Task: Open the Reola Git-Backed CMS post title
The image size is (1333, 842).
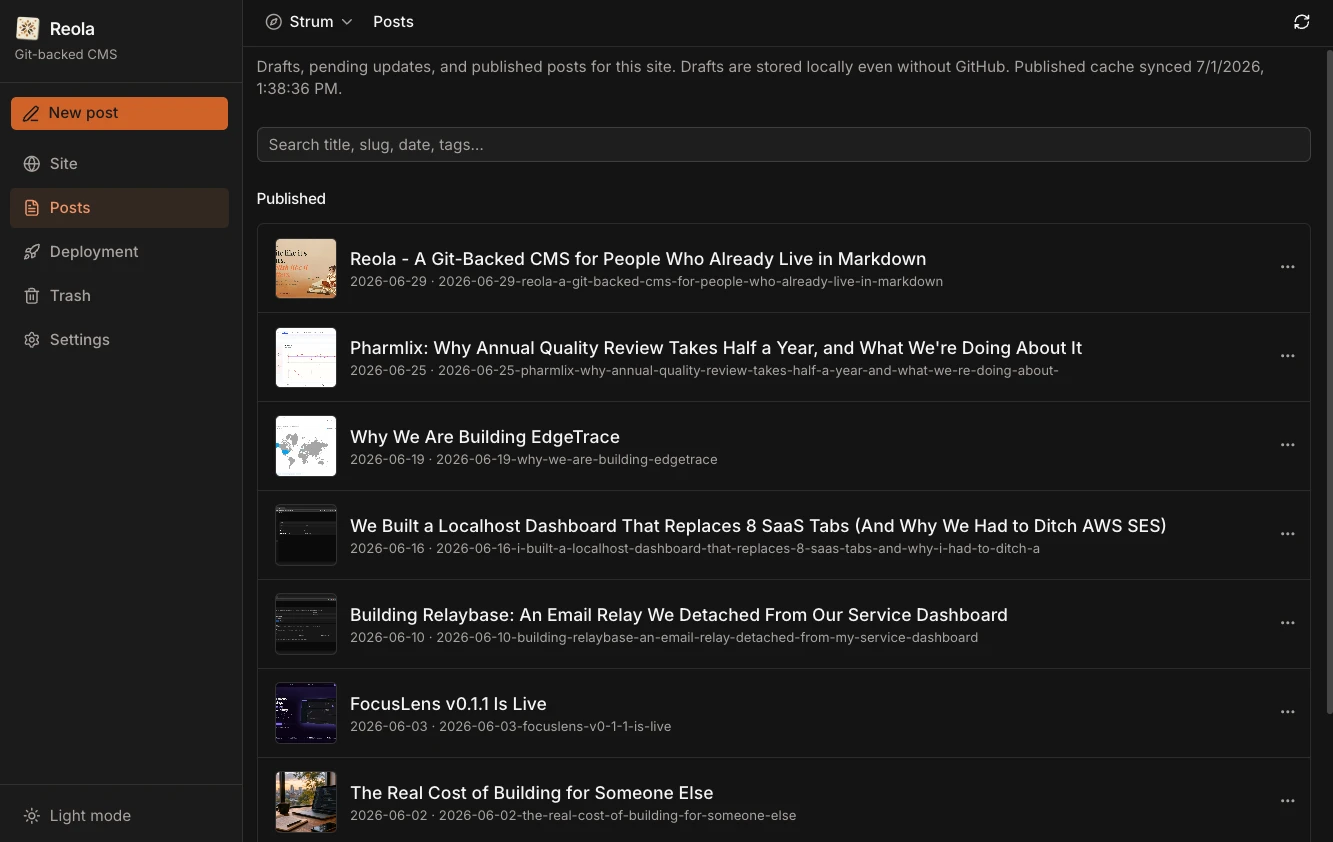Action: pos(638,259)
